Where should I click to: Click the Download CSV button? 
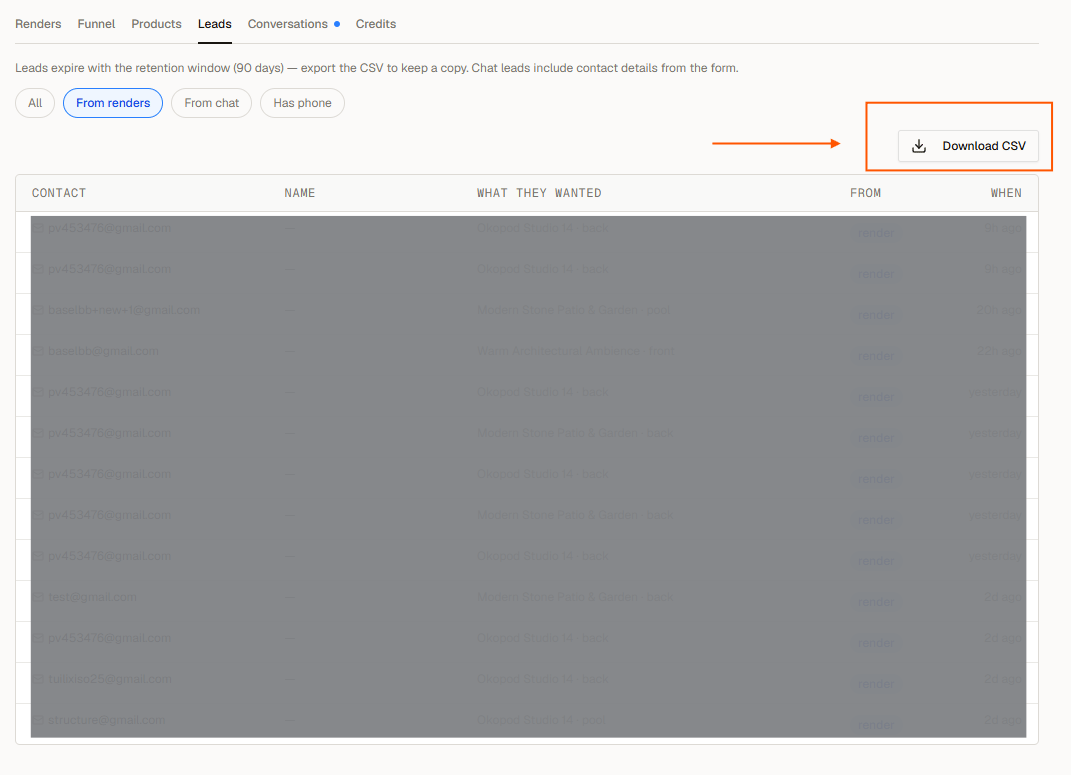tap(968, 146)
